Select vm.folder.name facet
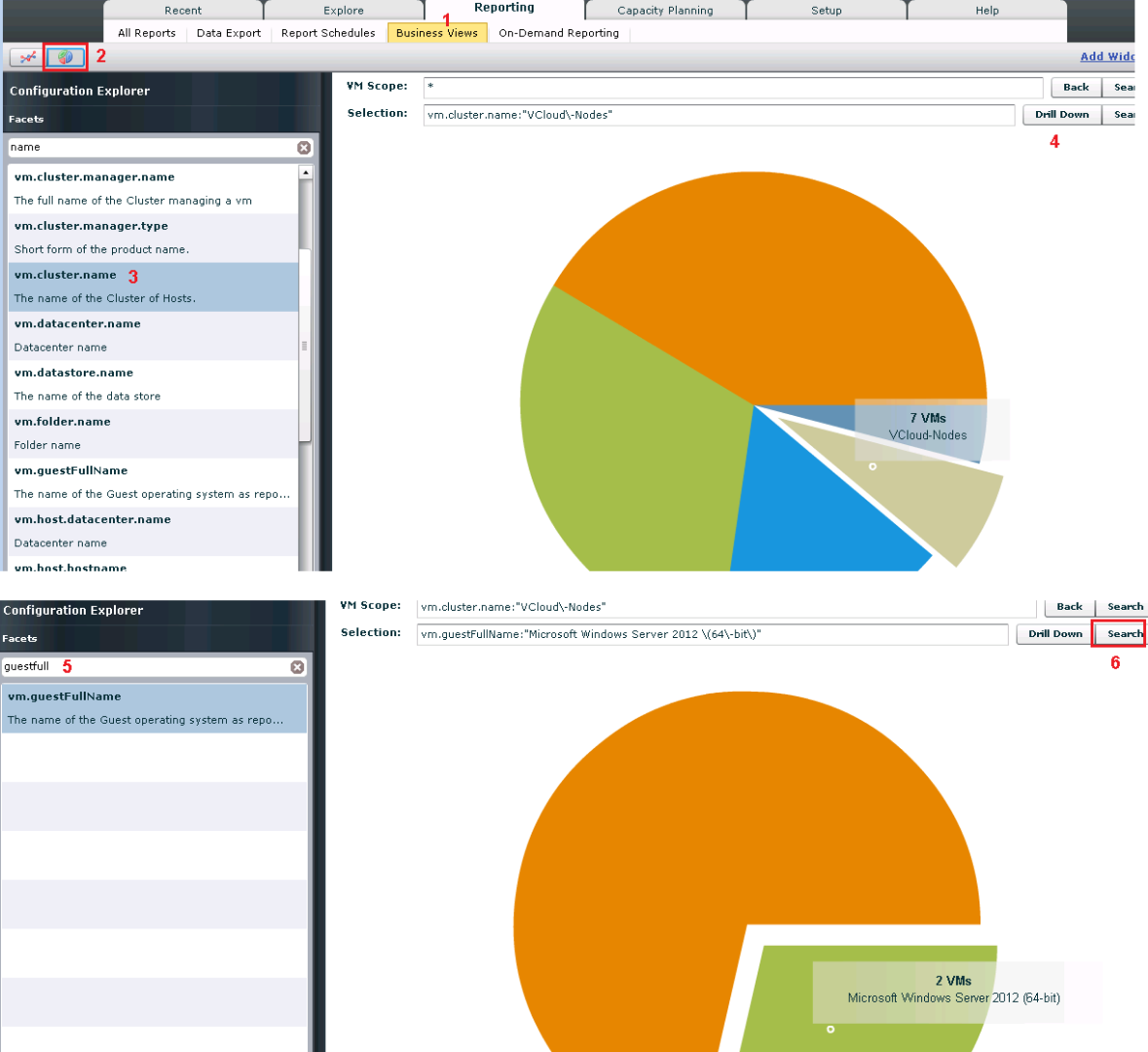The width and height of the screenshot is (1148, 1052). click(x=153, y=433)
